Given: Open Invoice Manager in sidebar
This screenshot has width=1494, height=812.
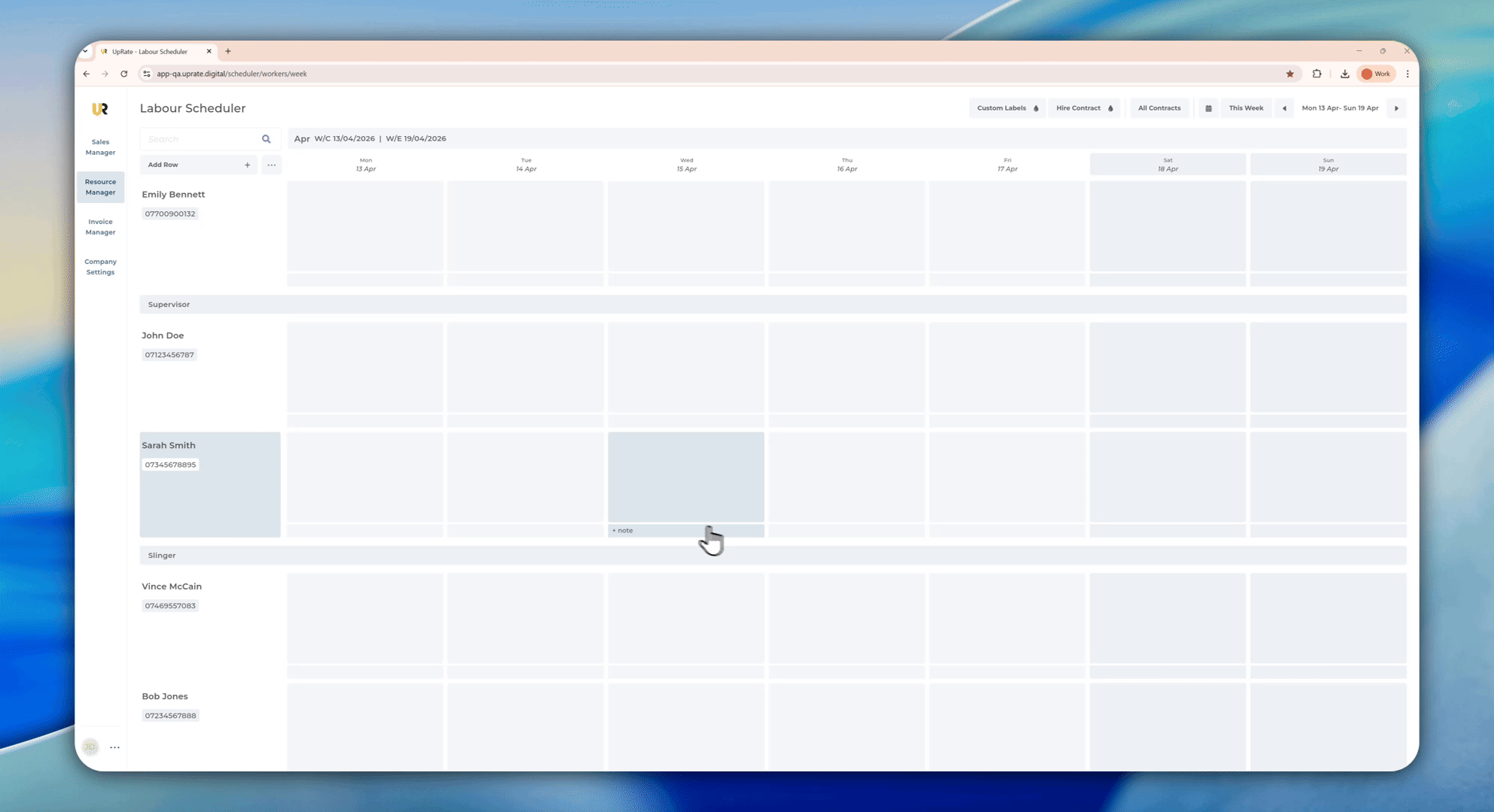Looking at the screenshot, I should coord(100,227).
